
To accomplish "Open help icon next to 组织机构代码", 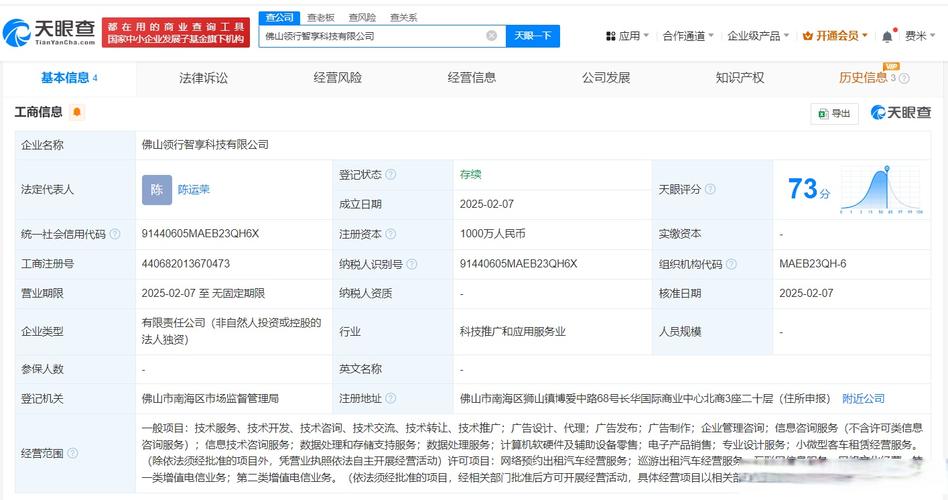I will pos(732,264).
